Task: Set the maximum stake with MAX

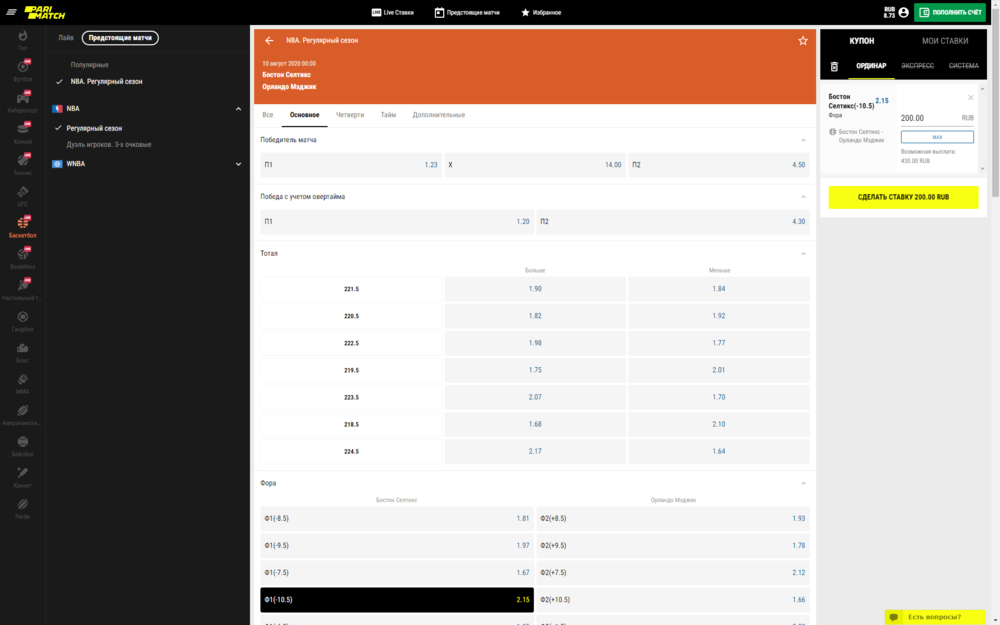Action: [x=937, y=137]
